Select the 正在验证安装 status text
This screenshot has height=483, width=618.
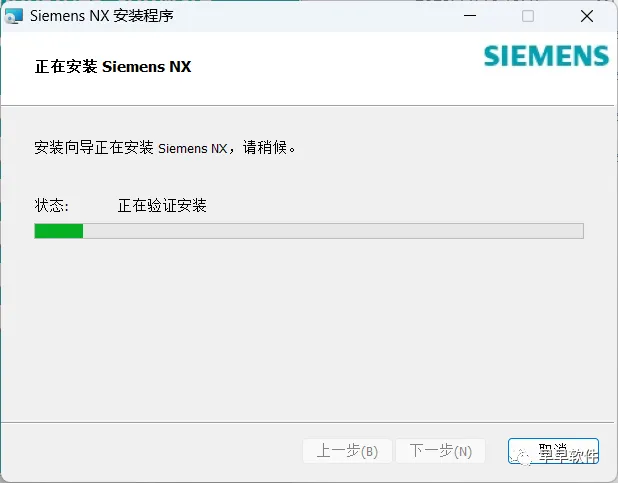162,205
